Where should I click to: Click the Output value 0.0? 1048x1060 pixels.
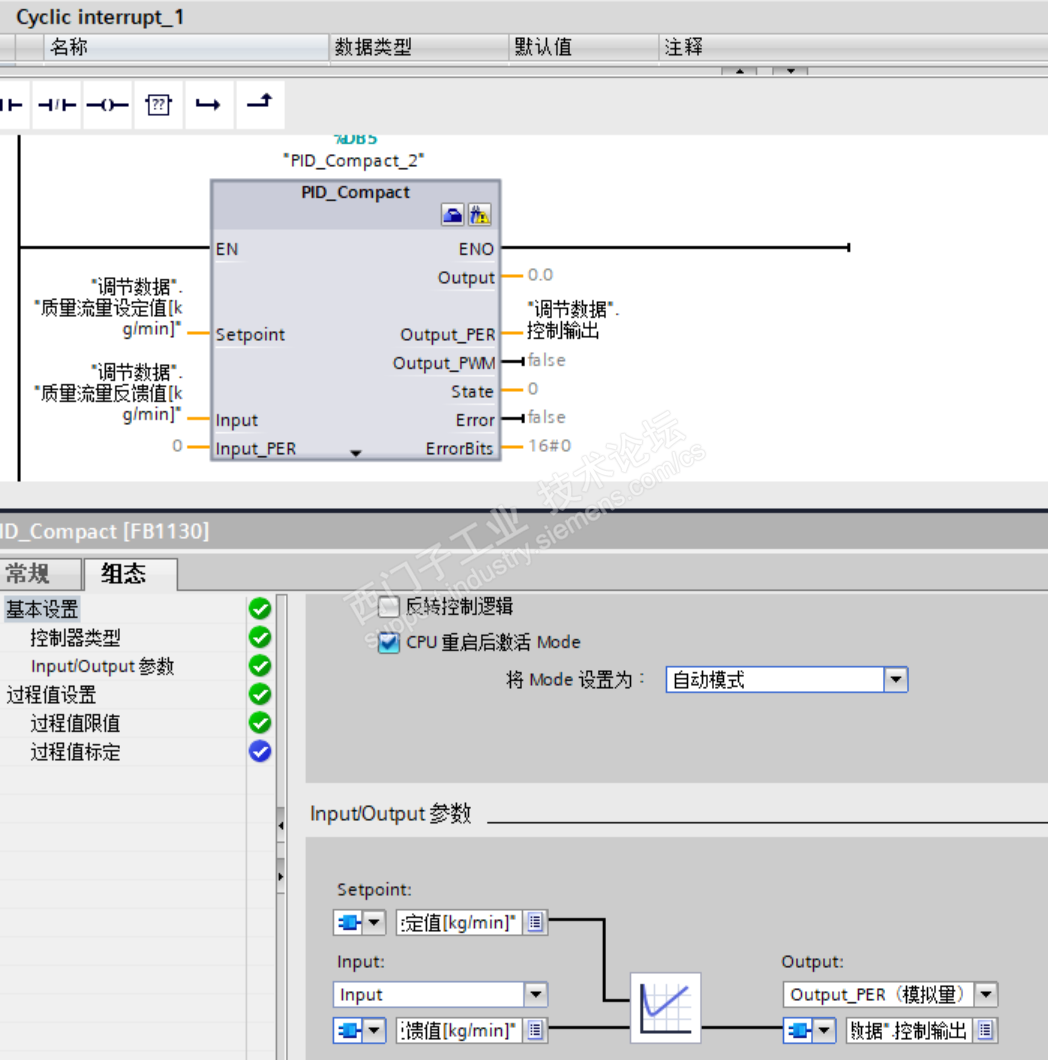coord(540,275)
